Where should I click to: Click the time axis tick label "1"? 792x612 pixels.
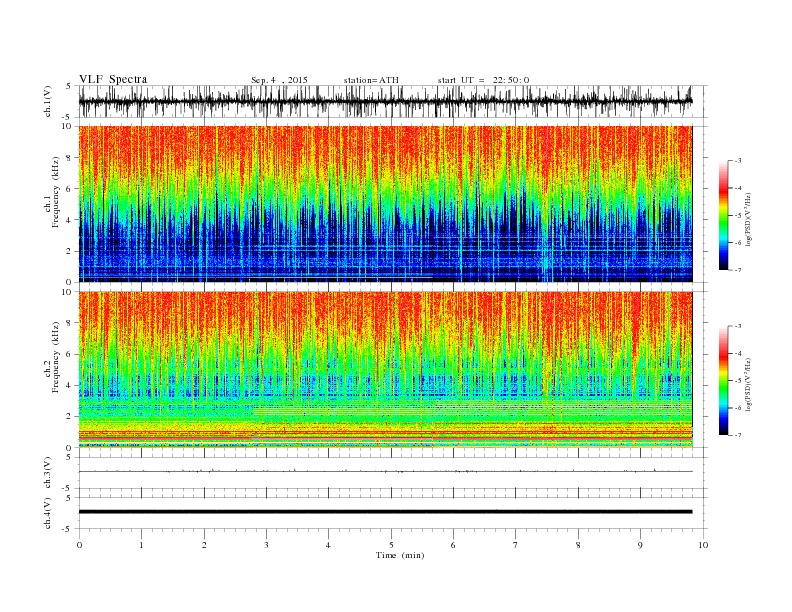pyautogui.click(x=141, y=545)
